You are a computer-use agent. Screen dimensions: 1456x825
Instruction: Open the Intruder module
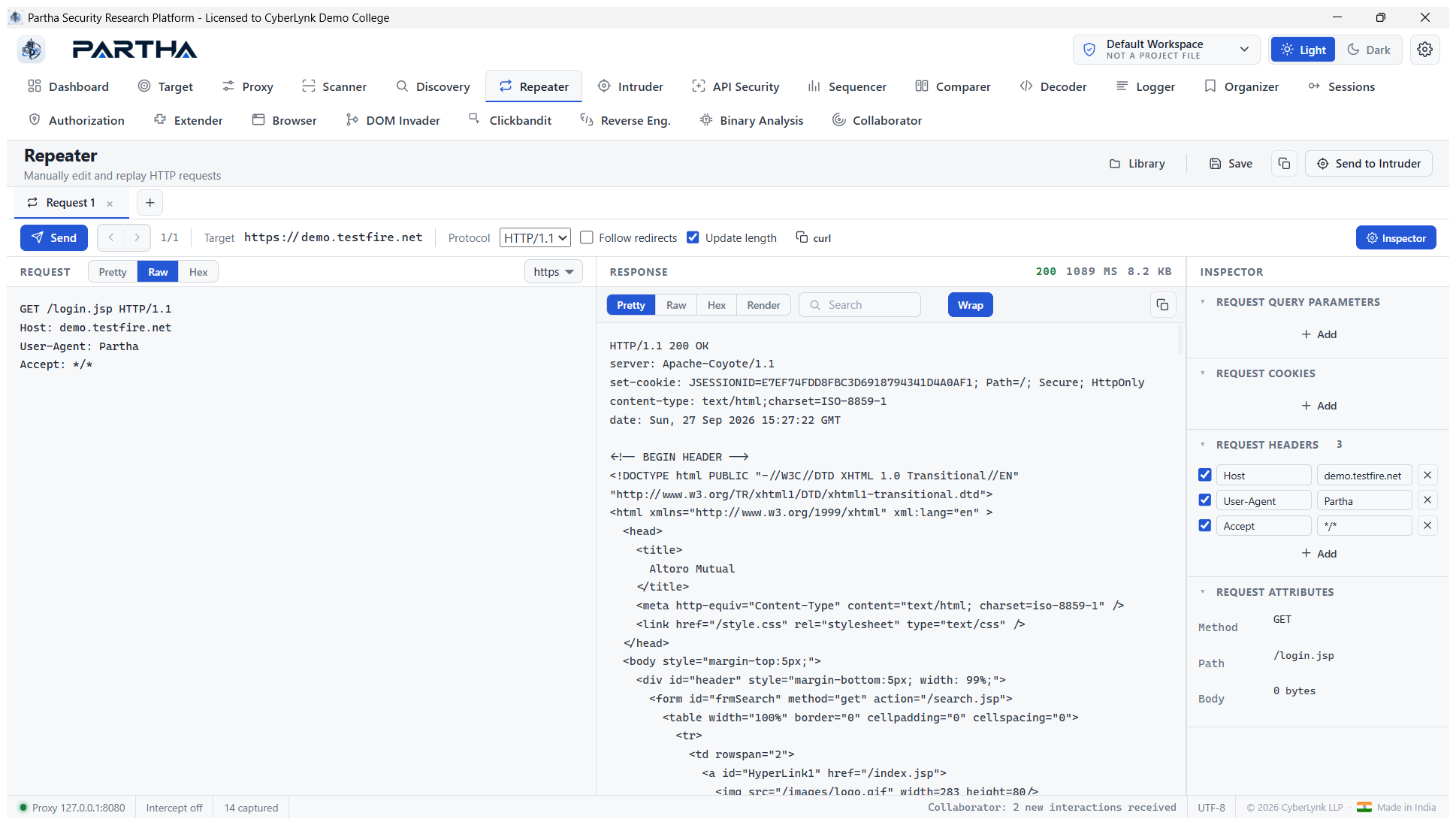(630, 86)
